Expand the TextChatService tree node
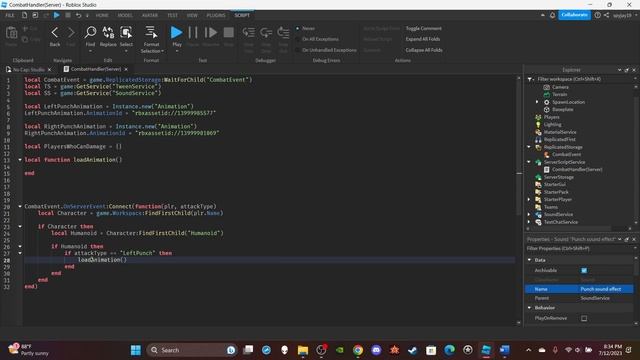The width and height of the screenshot is (640, 360). (x=529, y=222)
